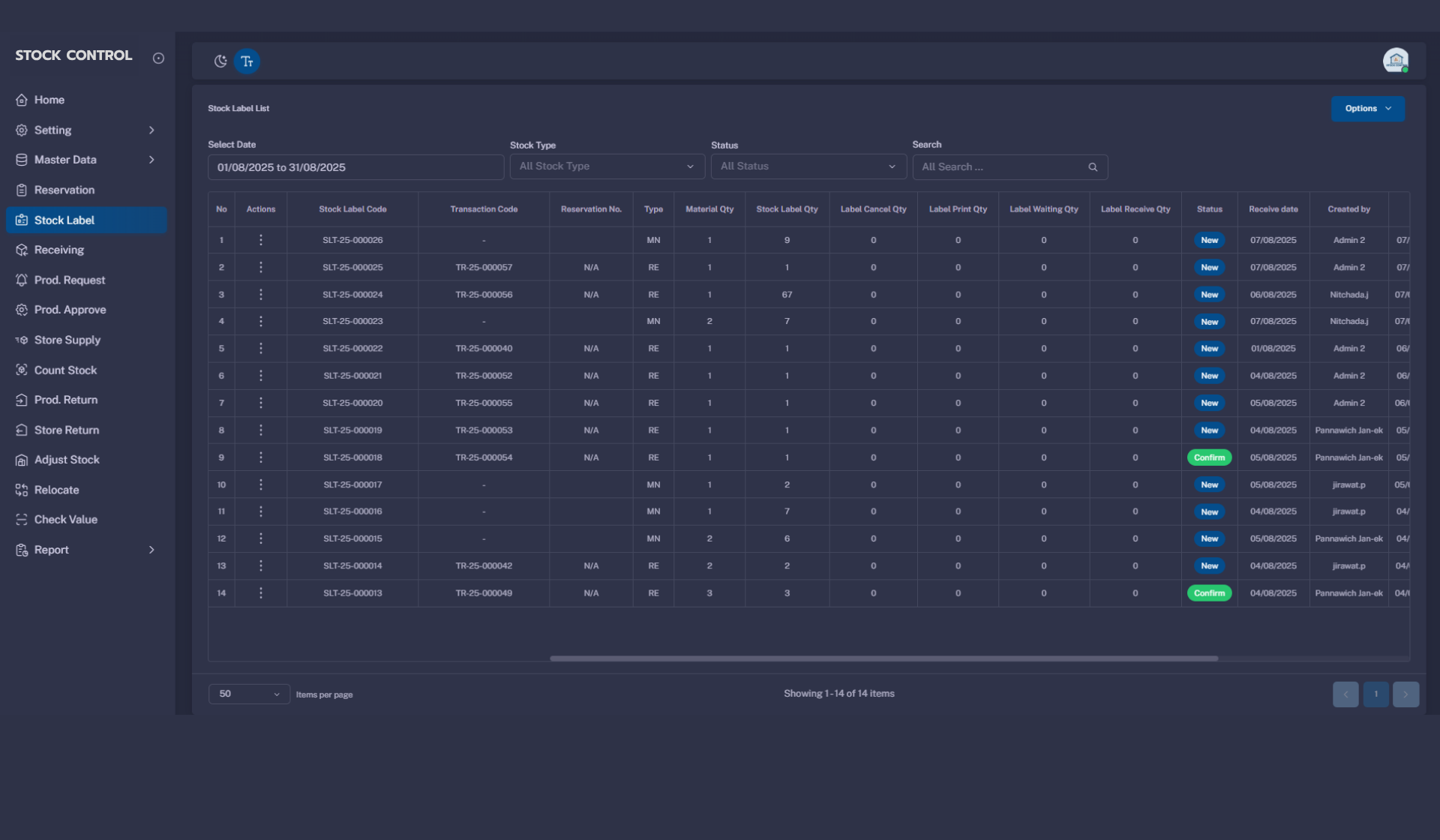Screen dimensions: 1440x840
Task: Open actions menu for SLT-25-000014
Action: [x=260, y=565]
